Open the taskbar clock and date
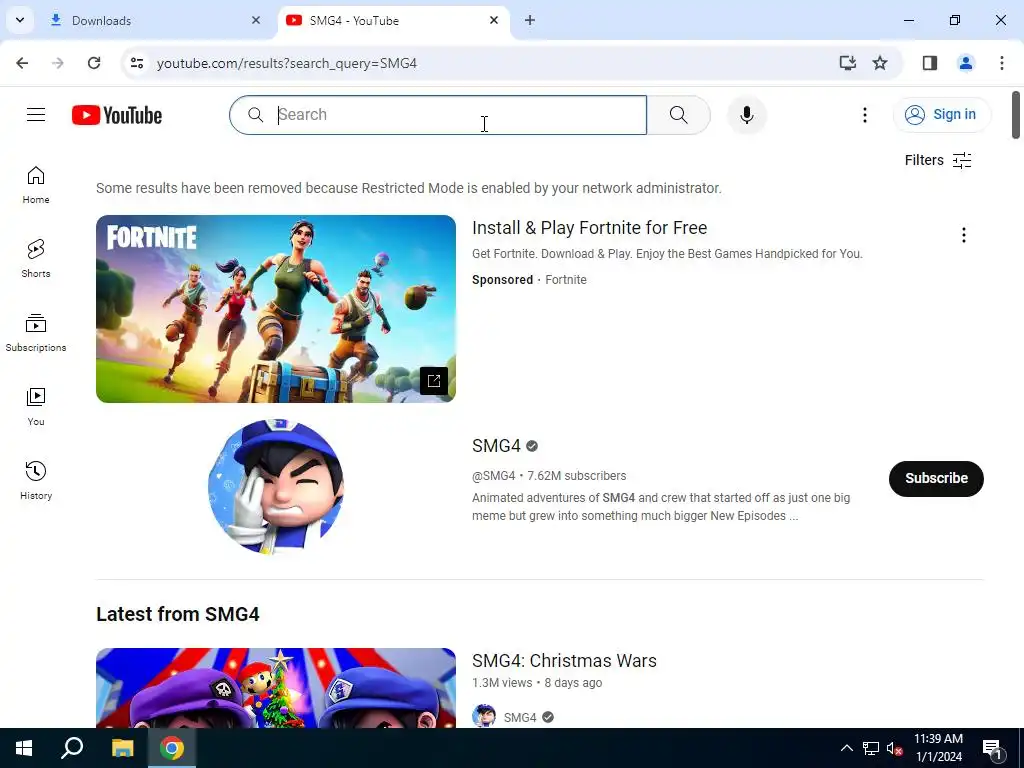This screenshot has width=1024, height=768. click(938, 748)
